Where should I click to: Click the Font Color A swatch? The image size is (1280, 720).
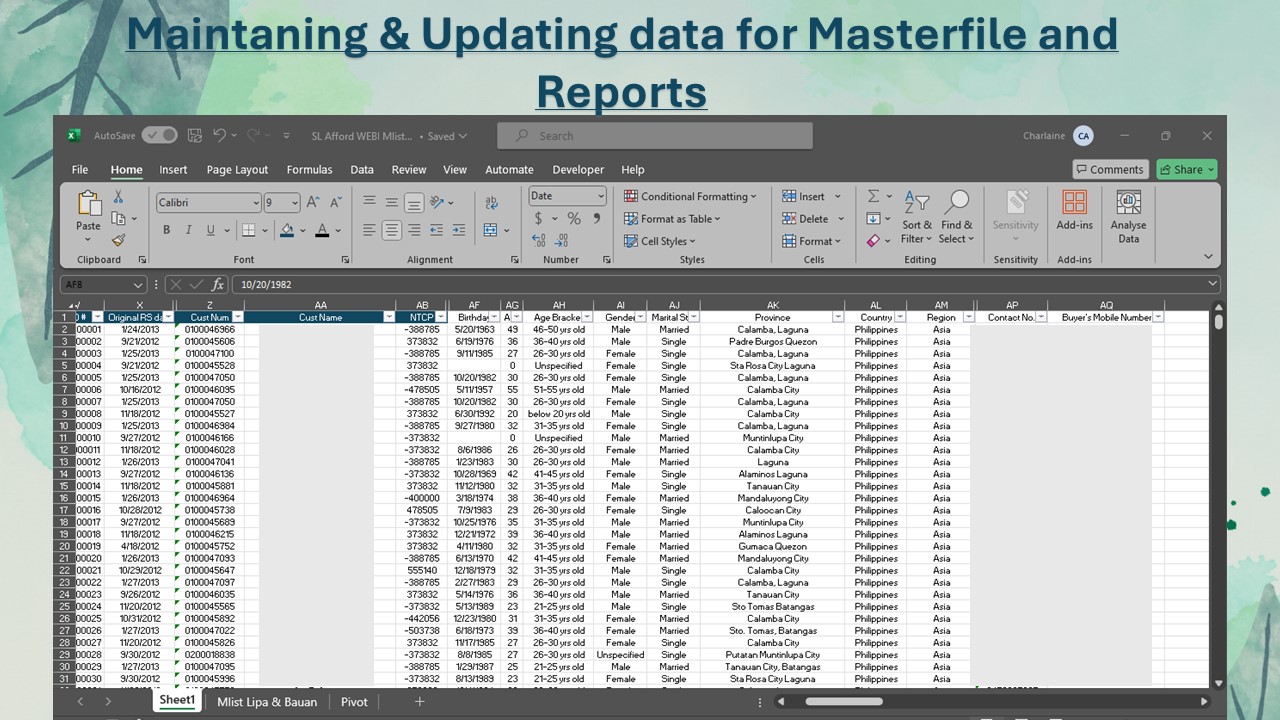click(x=322, y=230)
